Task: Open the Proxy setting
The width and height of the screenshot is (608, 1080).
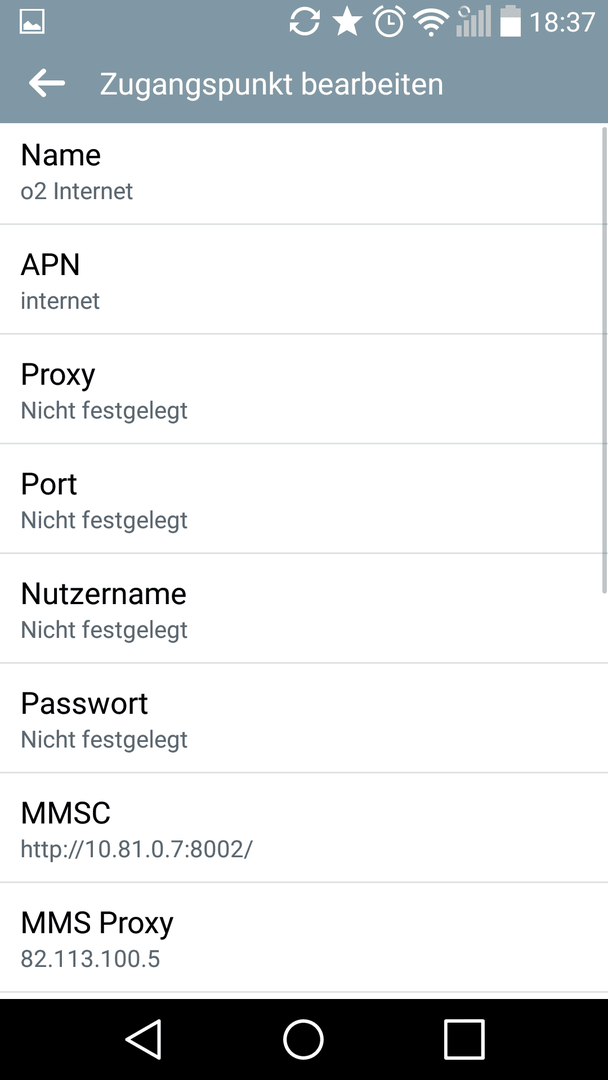Action: 301,388
